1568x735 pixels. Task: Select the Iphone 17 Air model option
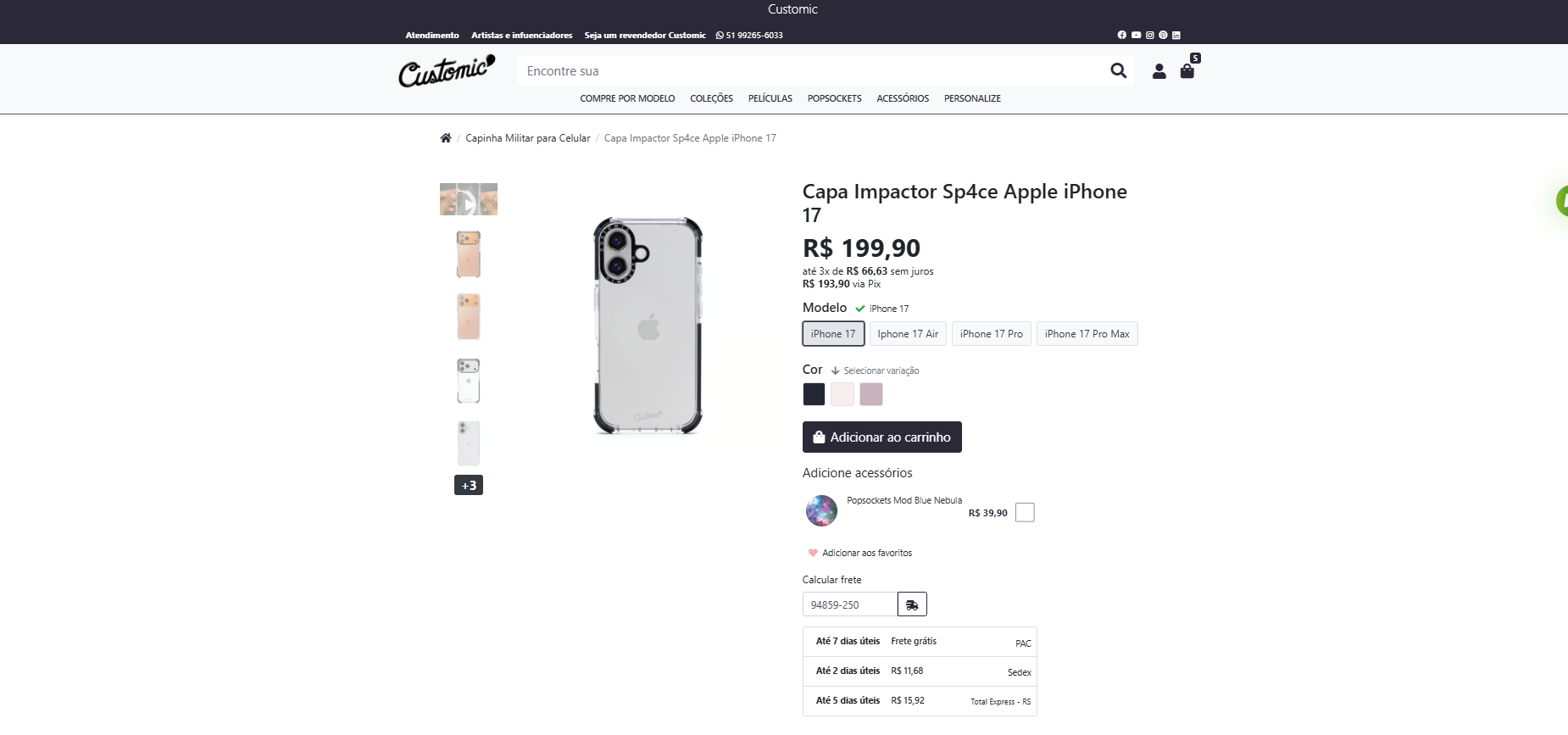(908, 334)
